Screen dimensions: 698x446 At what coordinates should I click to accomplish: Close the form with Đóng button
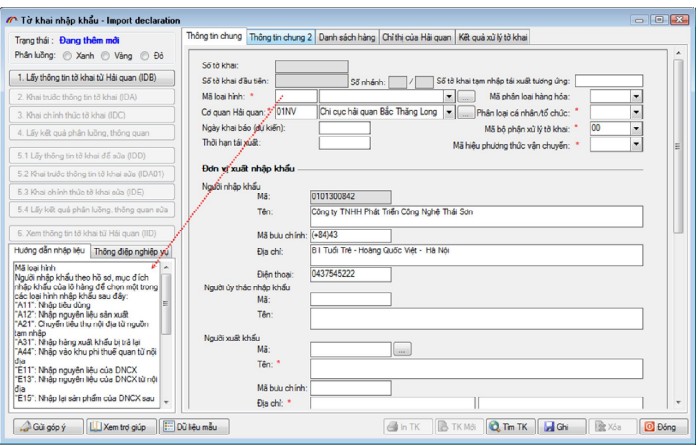(x=660, y=426)
